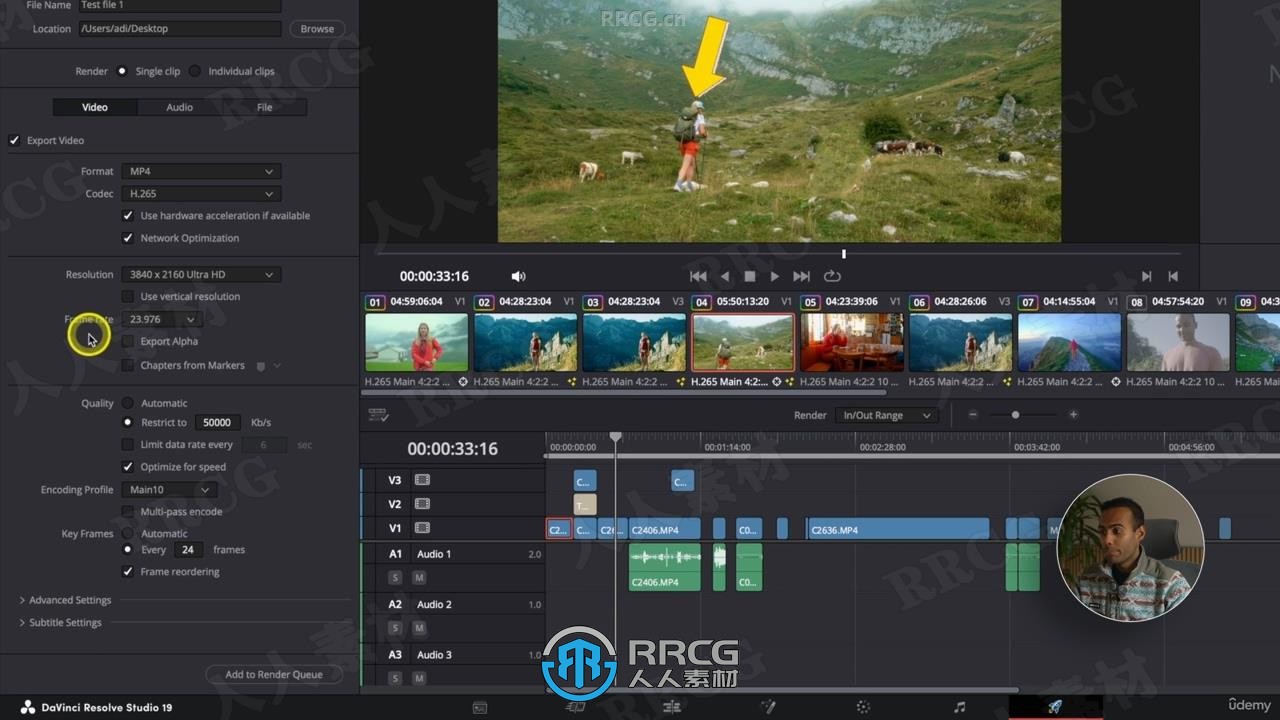Switch to the Edit page icon
Image resolution: width=1280 pixels, height=720 pixels.
click(671, 707)
